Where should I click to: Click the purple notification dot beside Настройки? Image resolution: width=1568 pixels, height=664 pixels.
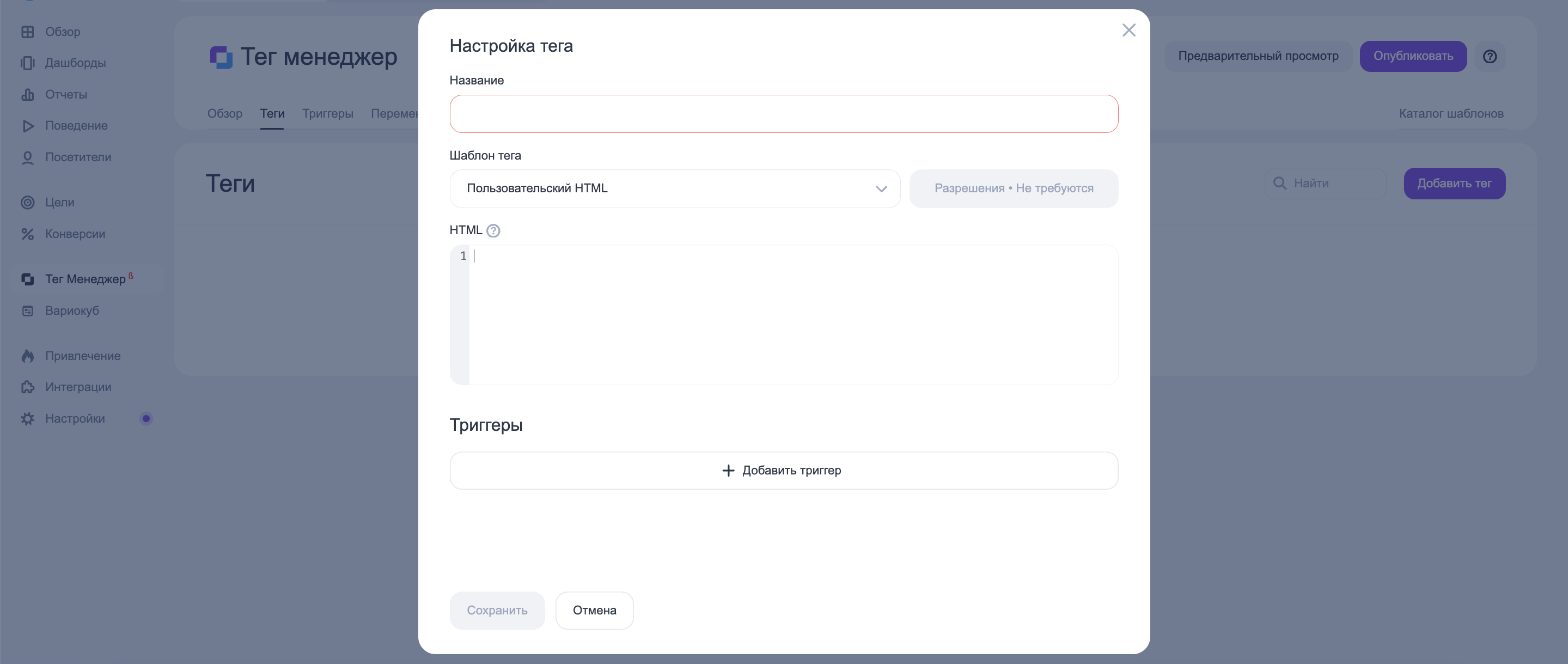145,419
